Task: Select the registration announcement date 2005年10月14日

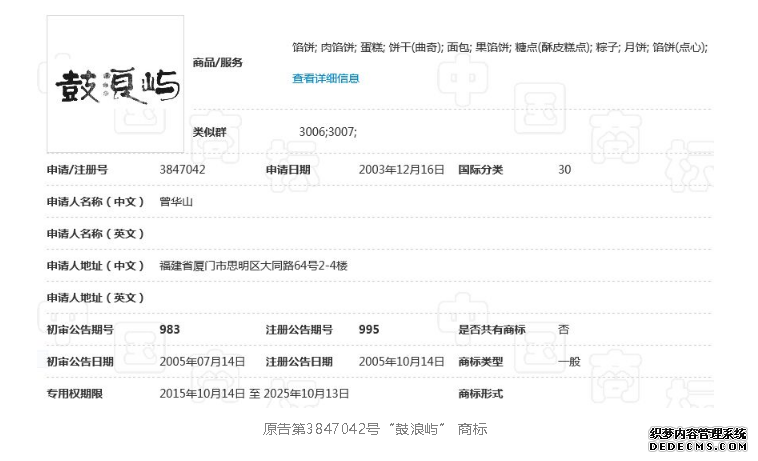Action: [x=401, y=361]
